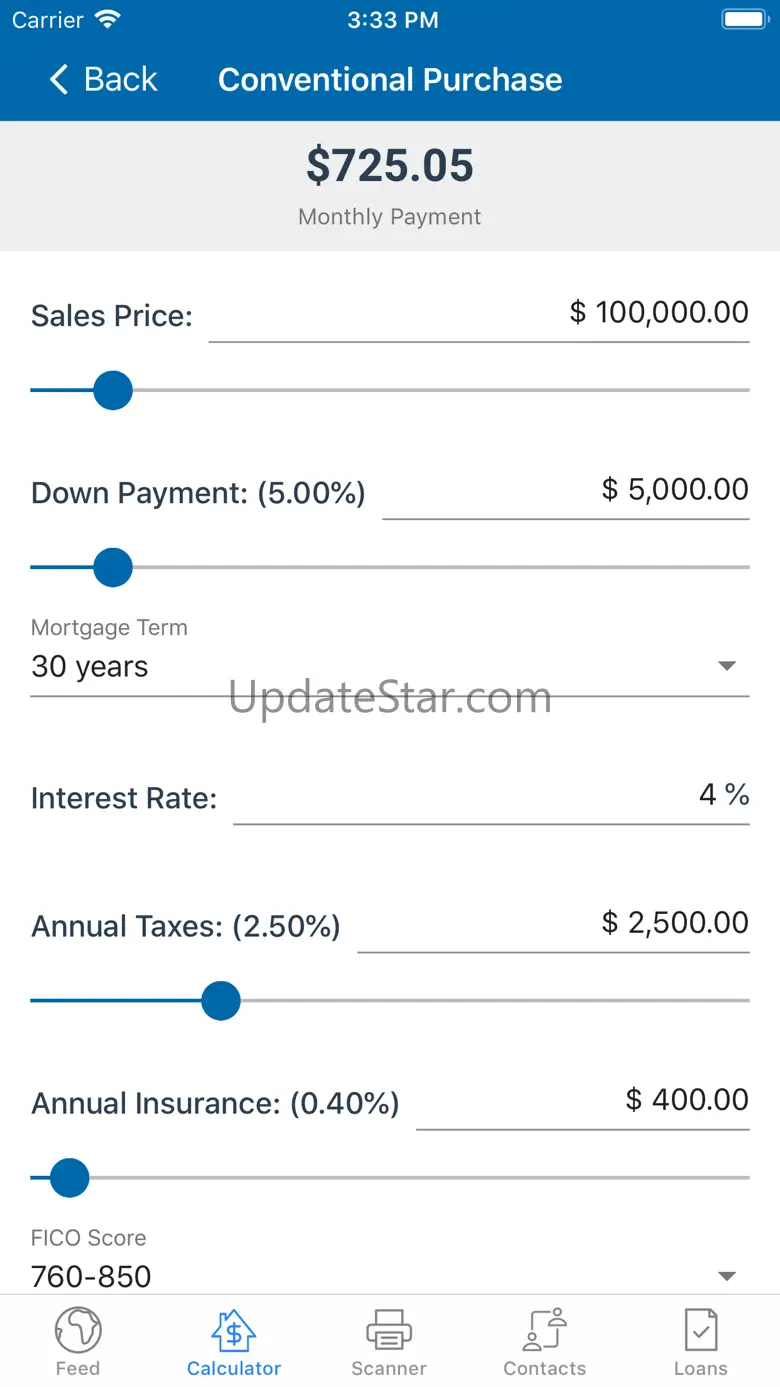780x1387 pixels.
Task: Tap the Contacts people icon
Action: click(545, 1330)
